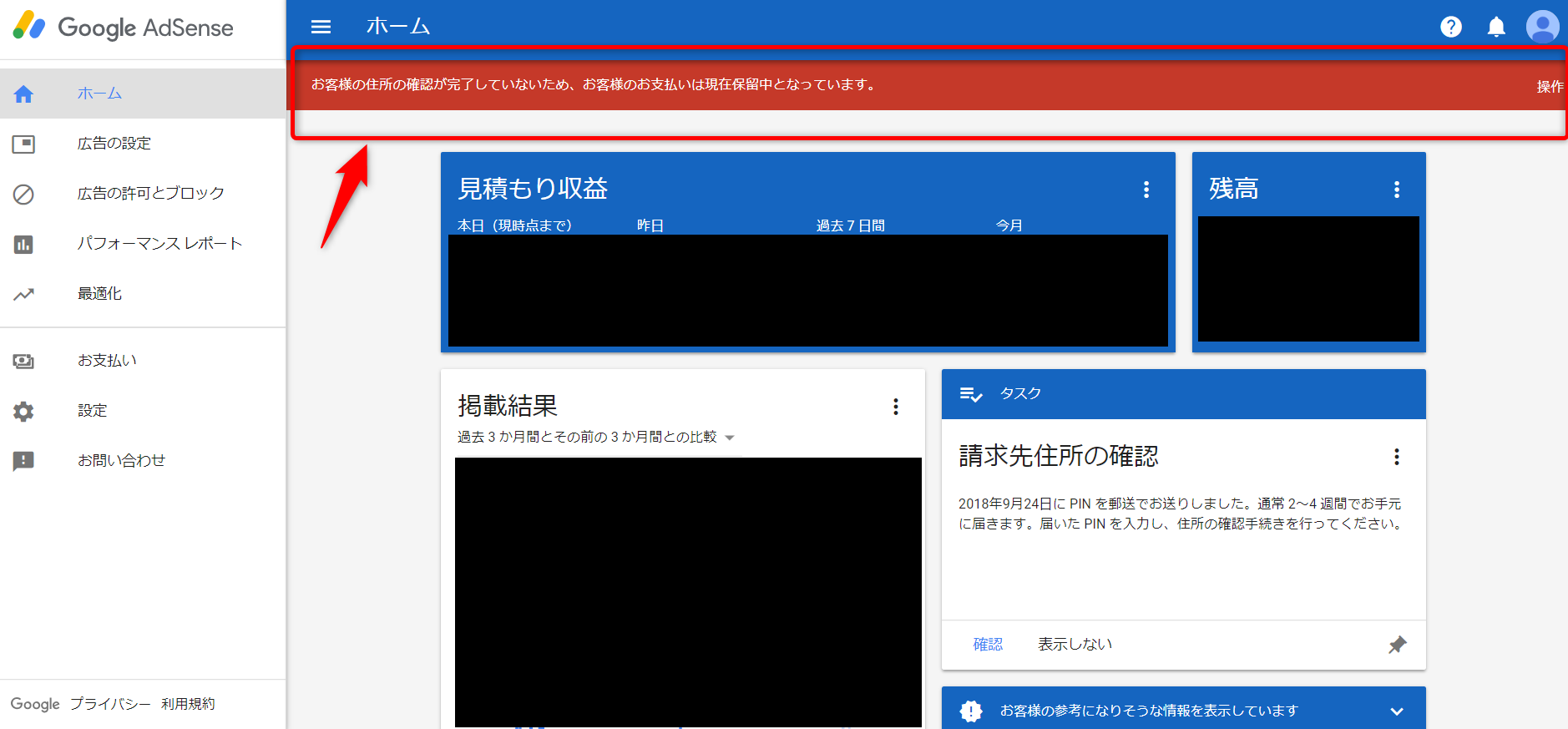The height and width of the screenshot is (729, 1568).
Task: Click 表示しない to dismiss the task
Action: tap(1075, 645)
